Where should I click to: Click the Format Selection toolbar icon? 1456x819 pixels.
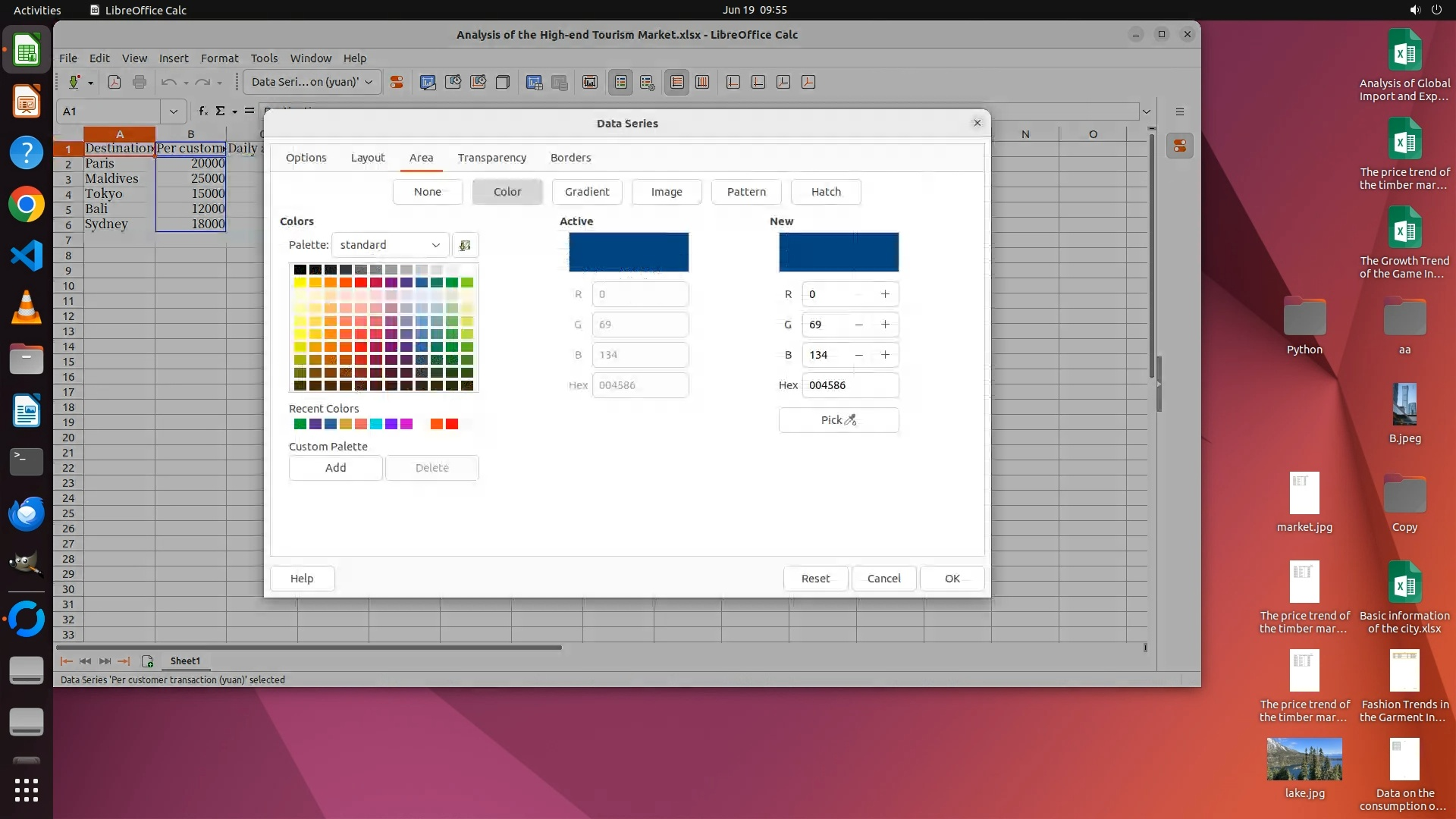(396, 83)
